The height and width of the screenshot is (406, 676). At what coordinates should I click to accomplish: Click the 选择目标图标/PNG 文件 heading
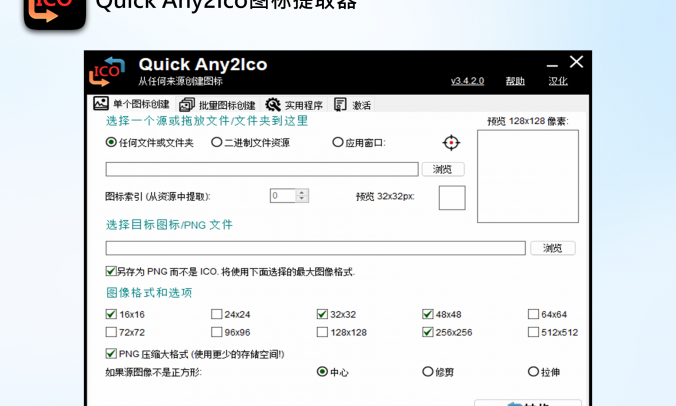coord(169,225)
